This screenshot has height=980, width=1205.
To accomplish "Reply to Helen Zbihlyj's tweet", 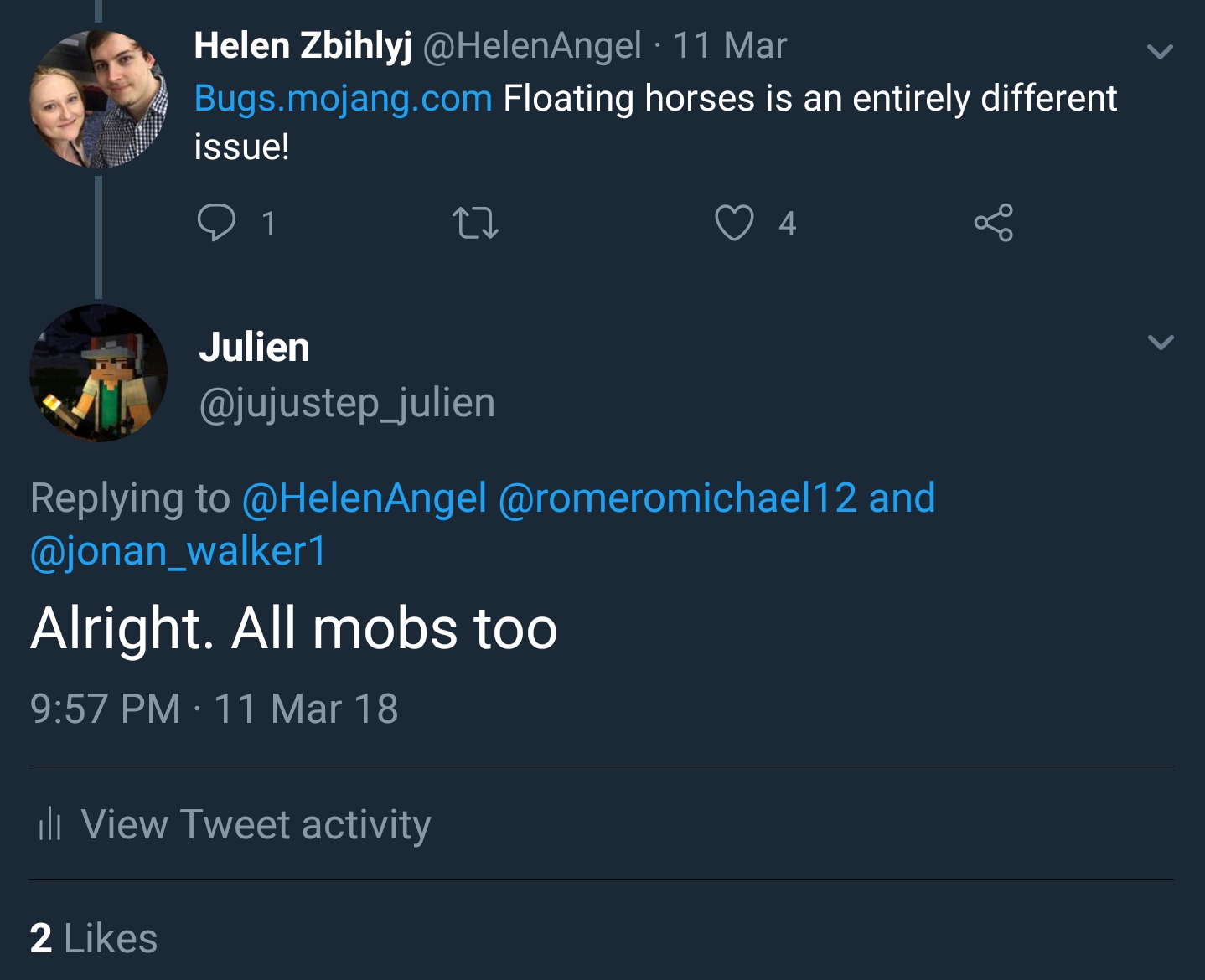I will click(x=216, y=223).
